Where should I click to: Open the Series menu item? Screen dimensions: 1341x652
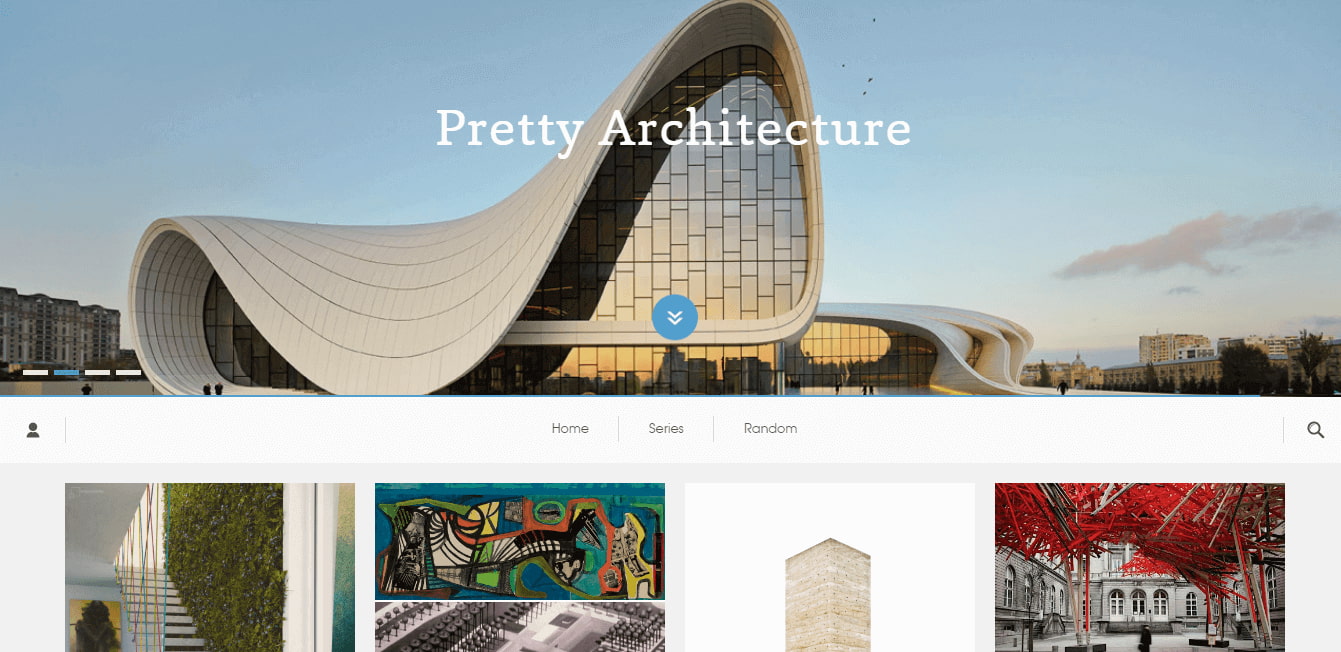tap(666, 429)
